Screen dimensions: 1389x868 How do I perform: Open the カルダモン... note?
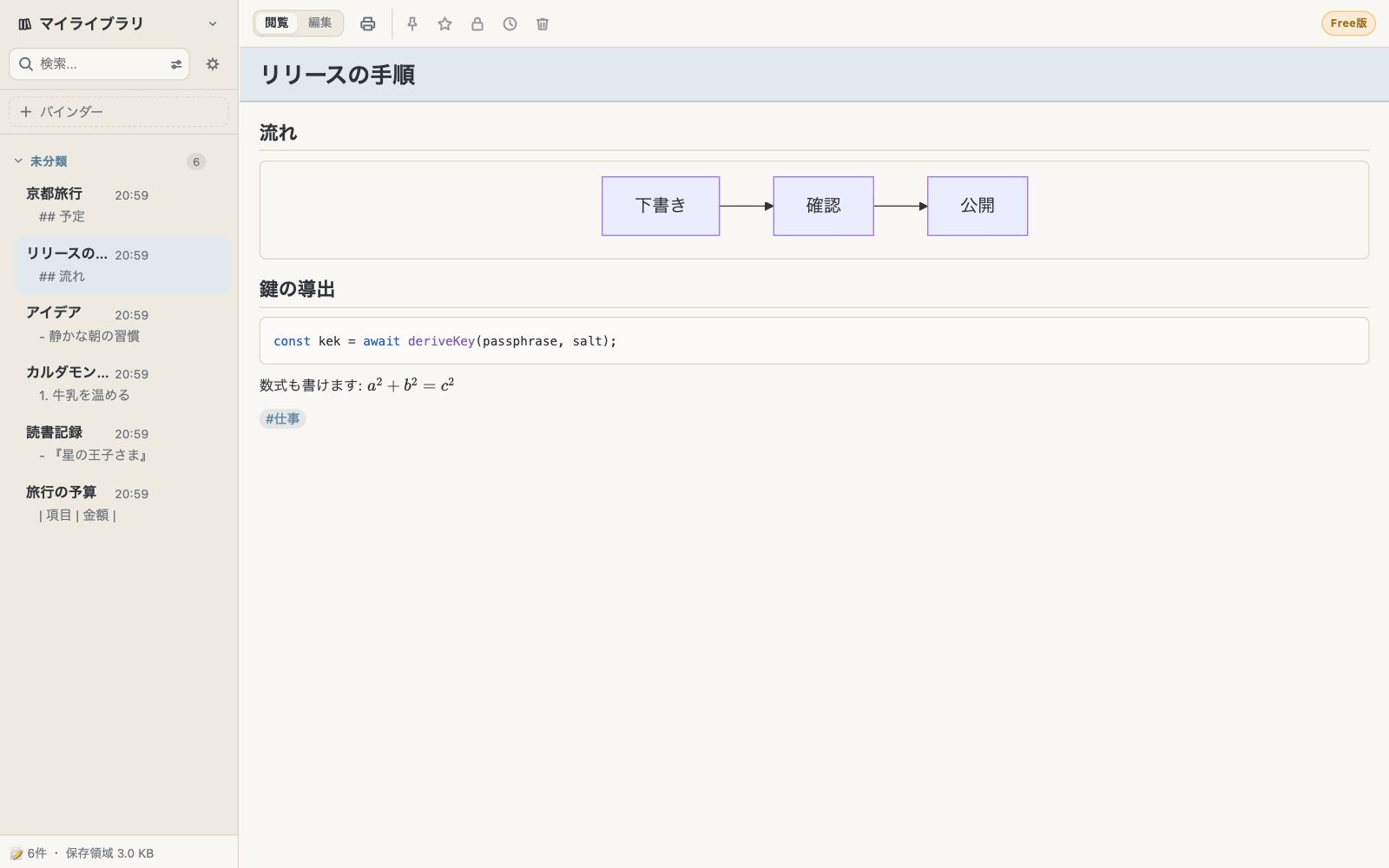(x=123, y=384)
